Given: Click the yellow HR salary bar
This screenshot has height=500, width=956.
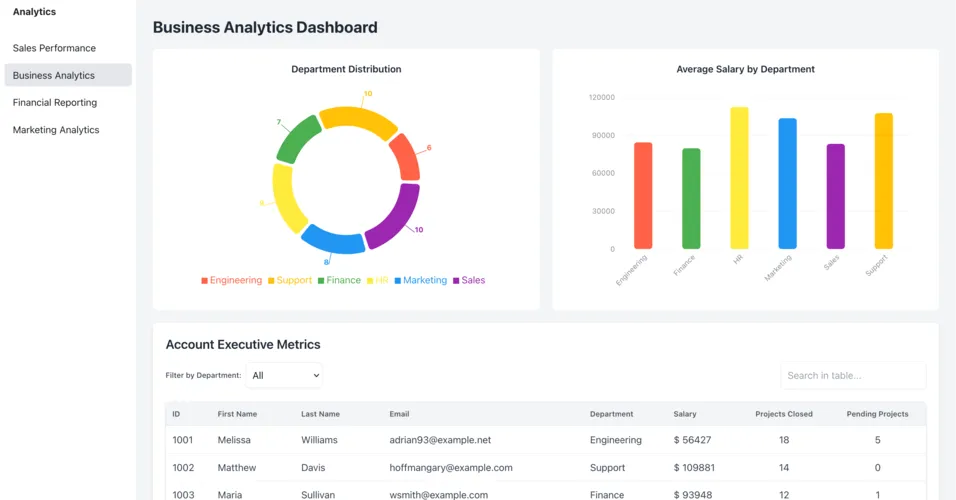Looking at the screenshot, I should (740, 178).
